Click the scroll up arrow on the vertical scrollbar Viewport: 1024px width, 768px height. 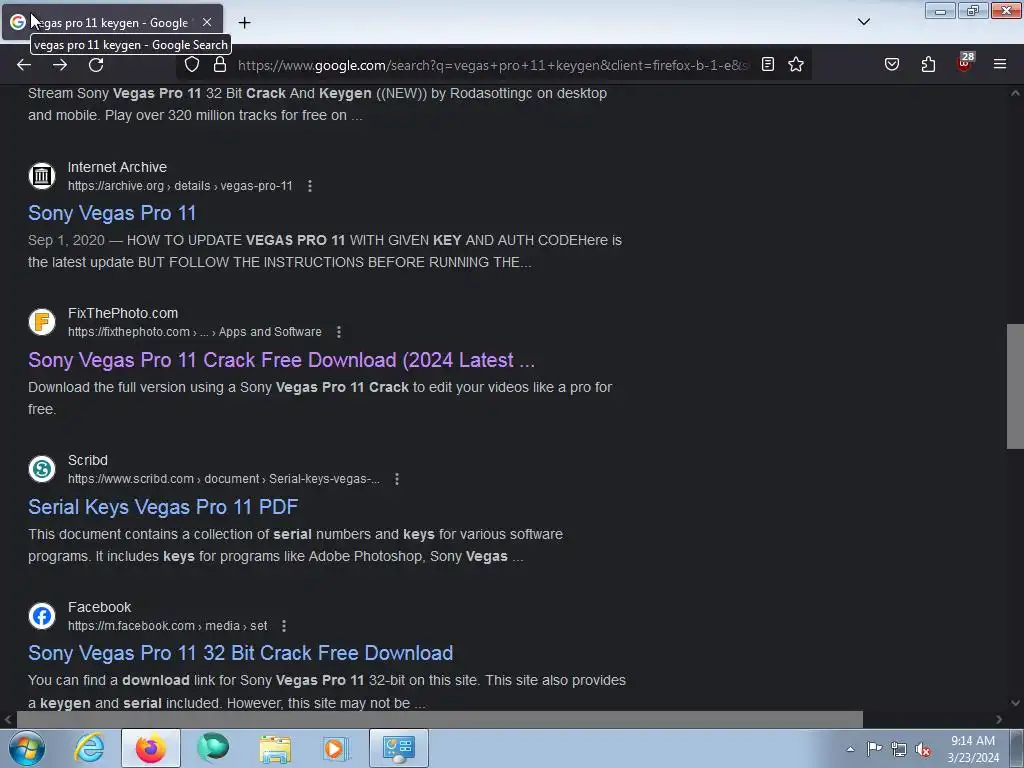pyautogui.click(x=1015, y=93)
